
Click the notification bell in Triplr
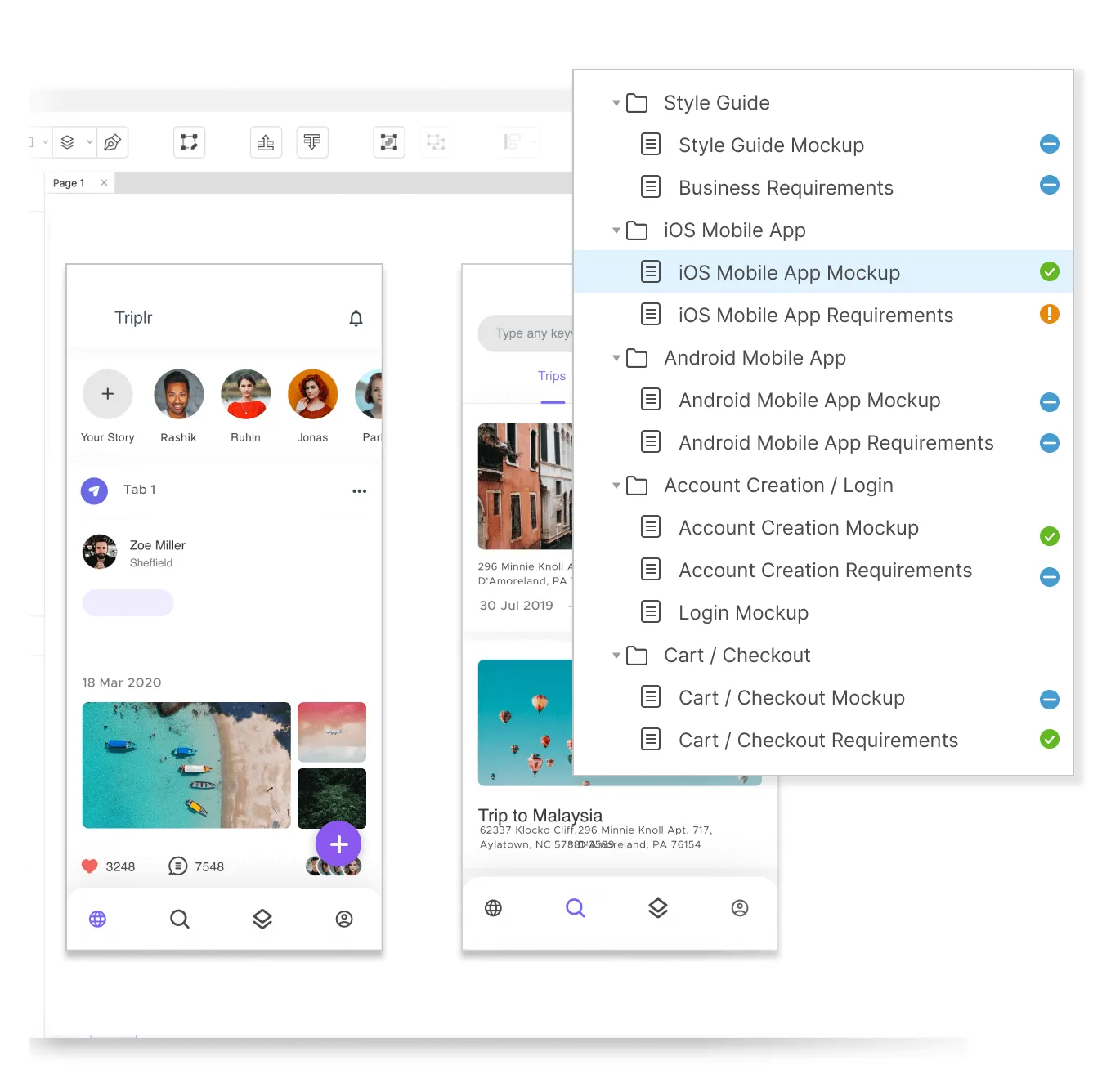[356, 318]
